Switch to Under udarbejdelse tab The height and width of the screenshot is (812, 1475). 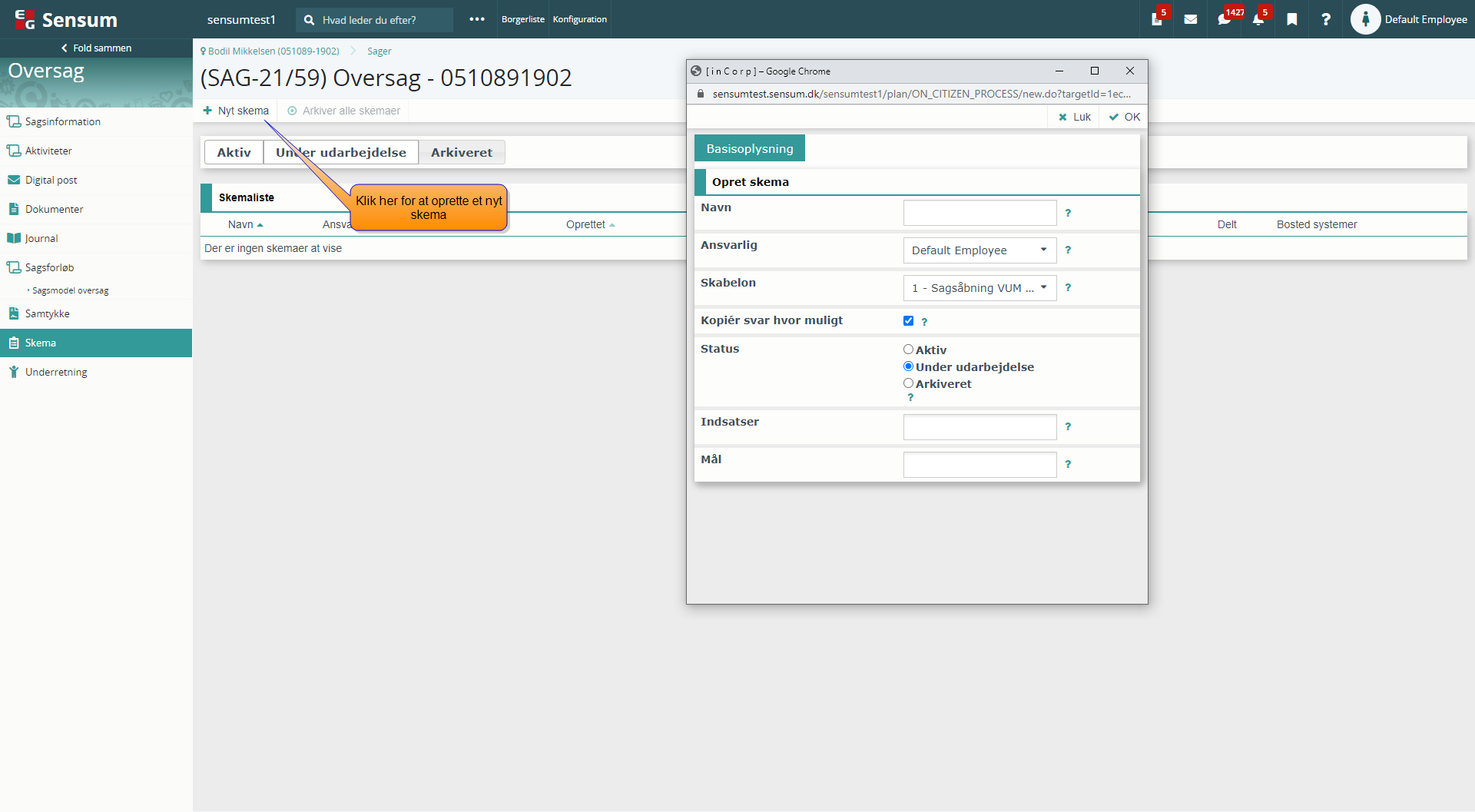[341, 152]
